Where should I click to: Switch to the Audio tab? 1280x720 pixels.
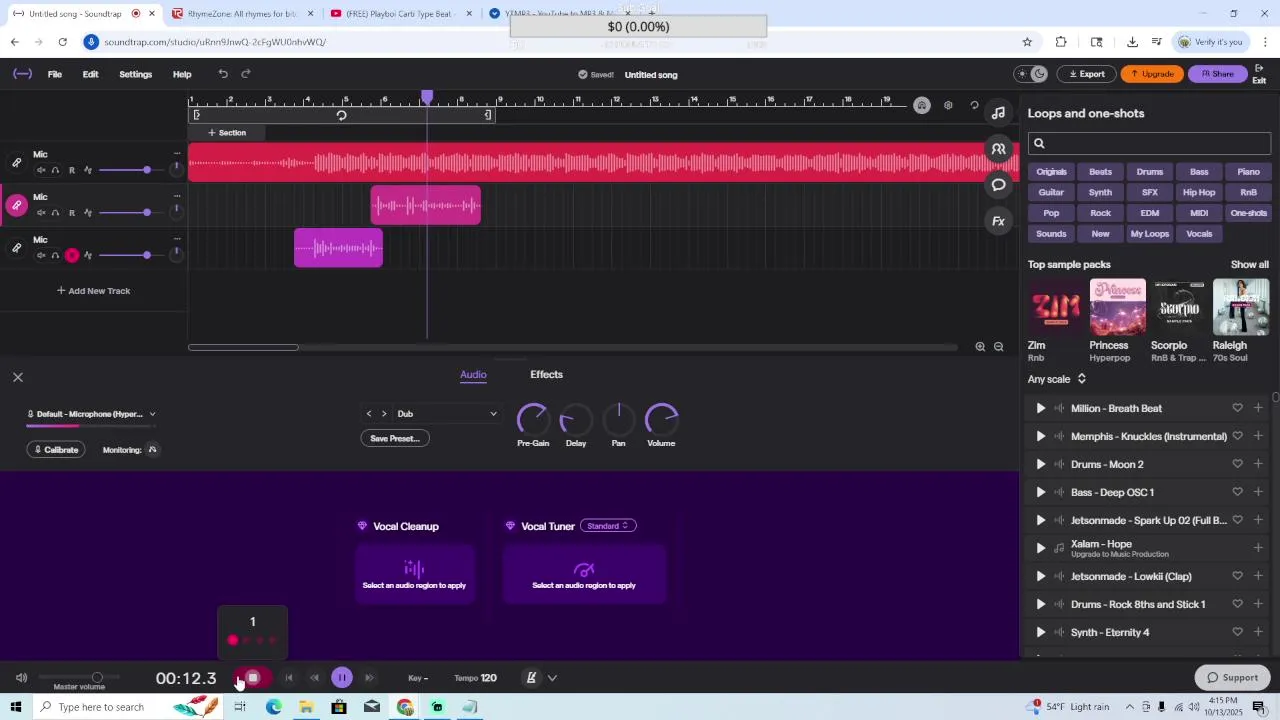click(x=473, y=374)
